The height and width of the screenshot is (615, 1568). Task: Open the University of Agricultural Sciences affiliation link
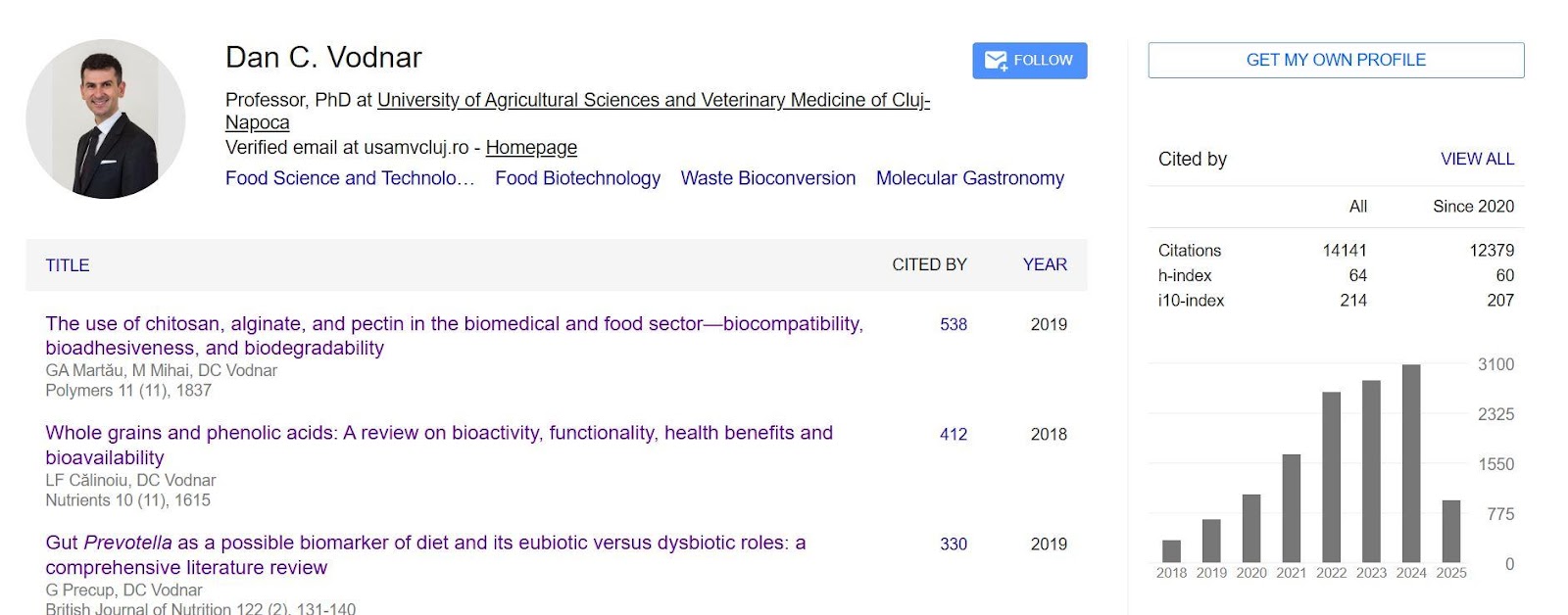578,111
